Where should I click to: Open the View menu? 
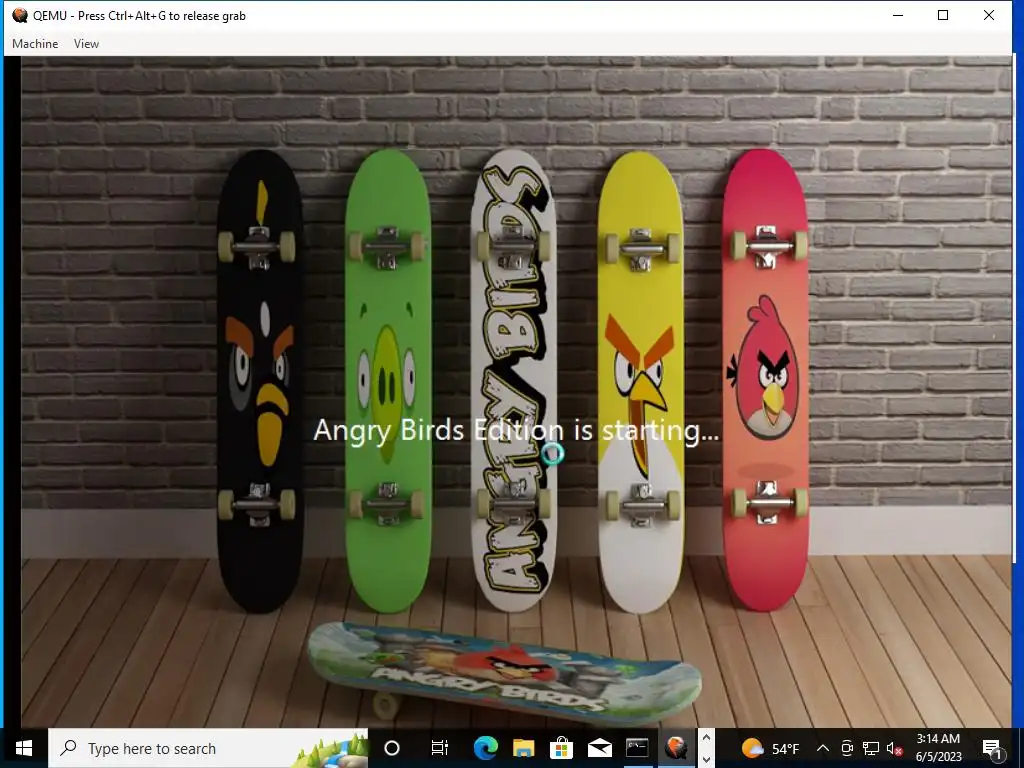pyautogui.click(x=86, y=44)
